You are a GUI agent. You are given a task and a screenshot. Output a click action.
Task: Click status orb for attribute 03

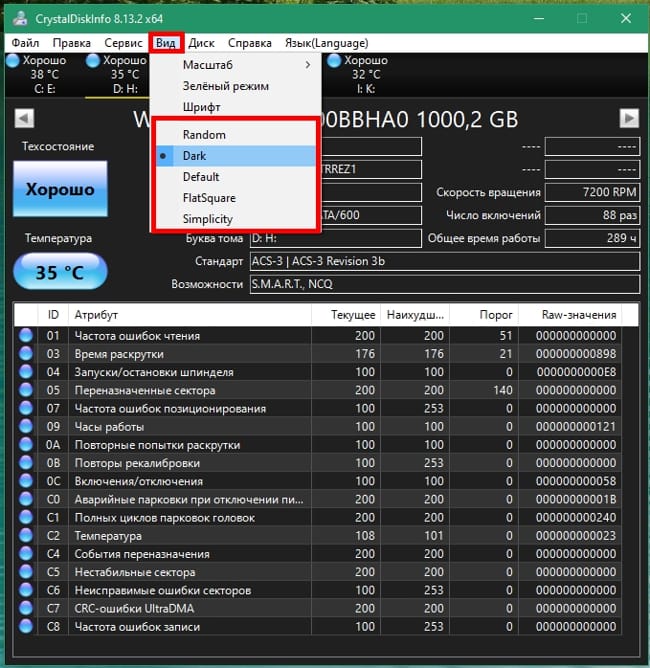26,354
